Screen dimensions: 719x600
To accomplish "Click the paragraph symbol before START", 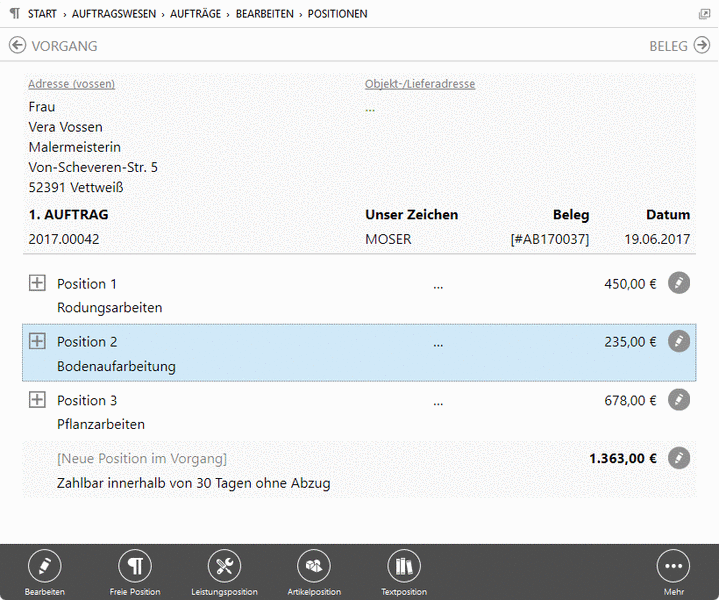I will (x=15, y=13).
